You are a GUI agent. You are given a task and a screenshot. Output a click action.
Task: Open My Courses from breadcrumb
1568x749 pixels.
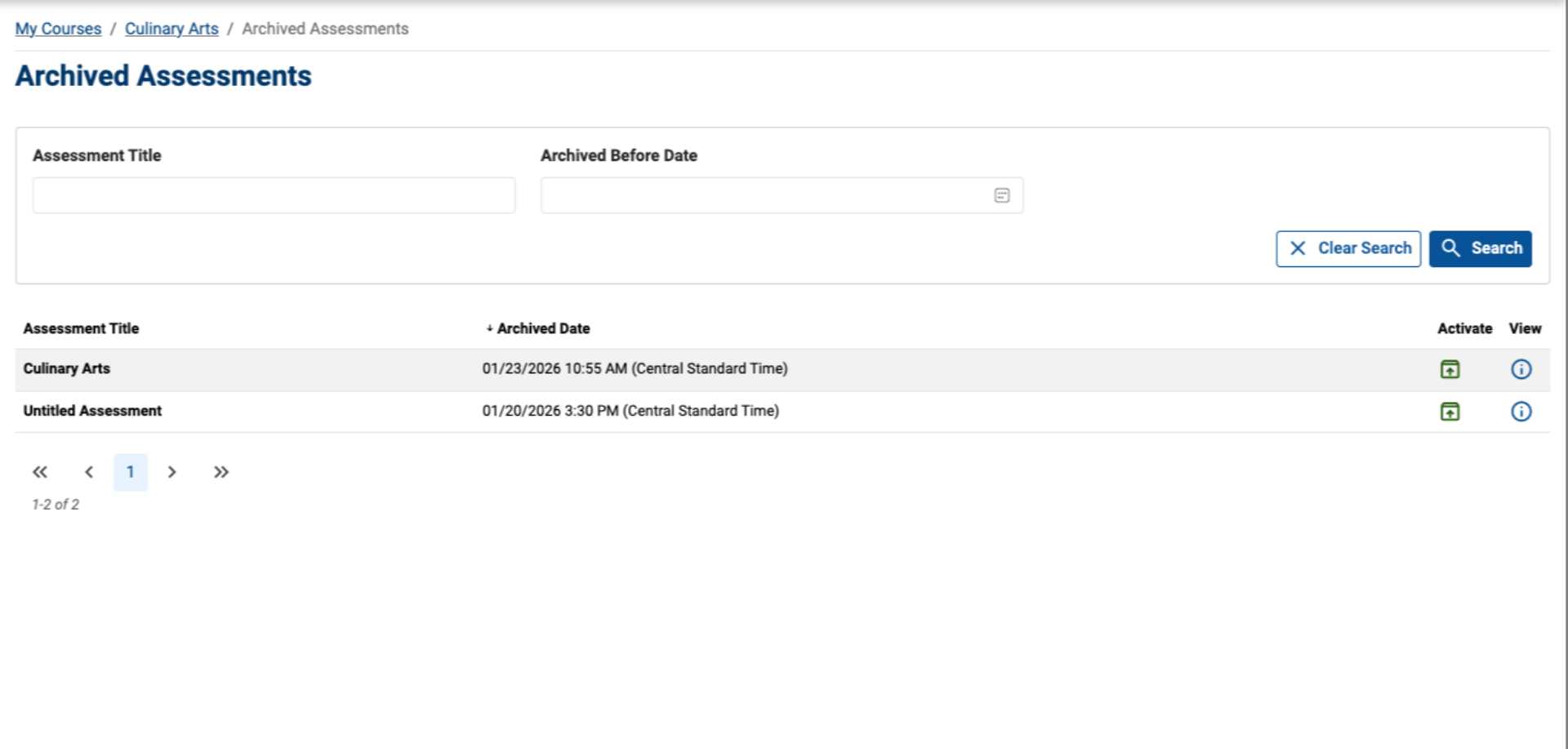pyautogui.click(x=57, y=29)
